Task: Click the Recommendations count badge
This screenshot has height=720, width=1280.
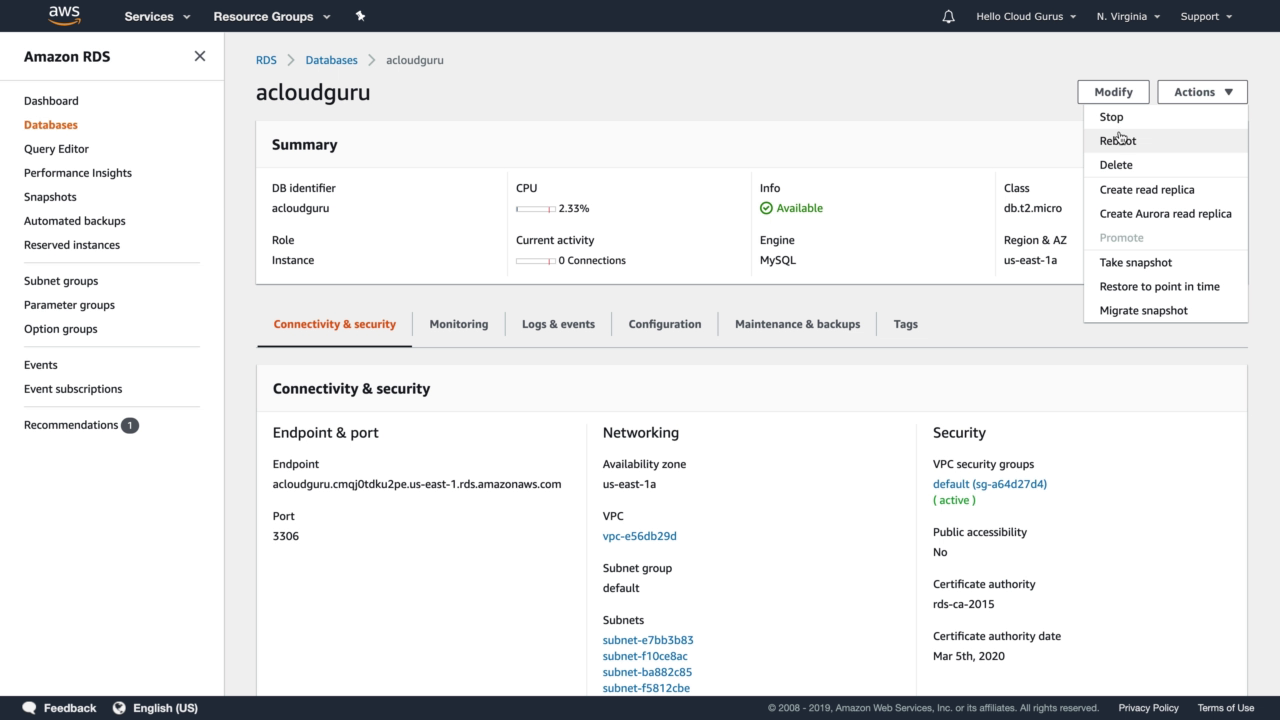Action: 130,425
